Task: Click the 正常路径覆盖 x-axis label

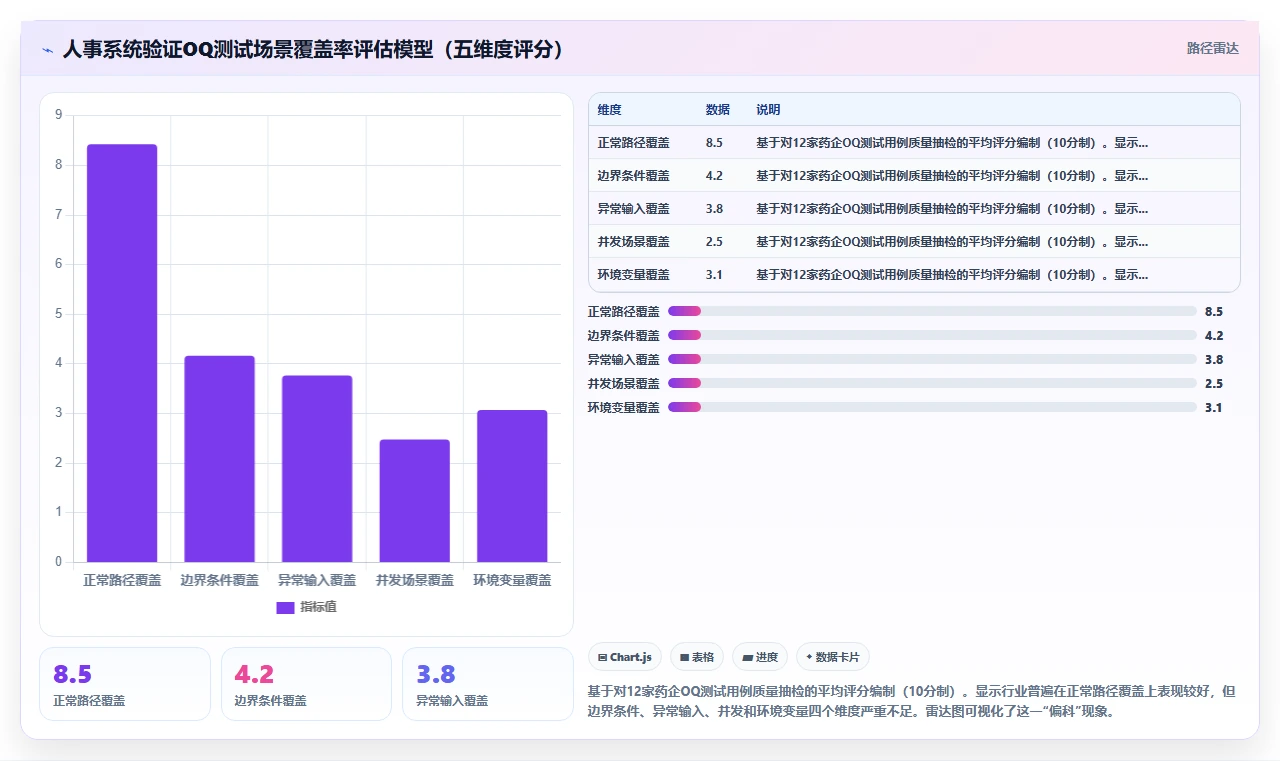Action: coord(122,580)
